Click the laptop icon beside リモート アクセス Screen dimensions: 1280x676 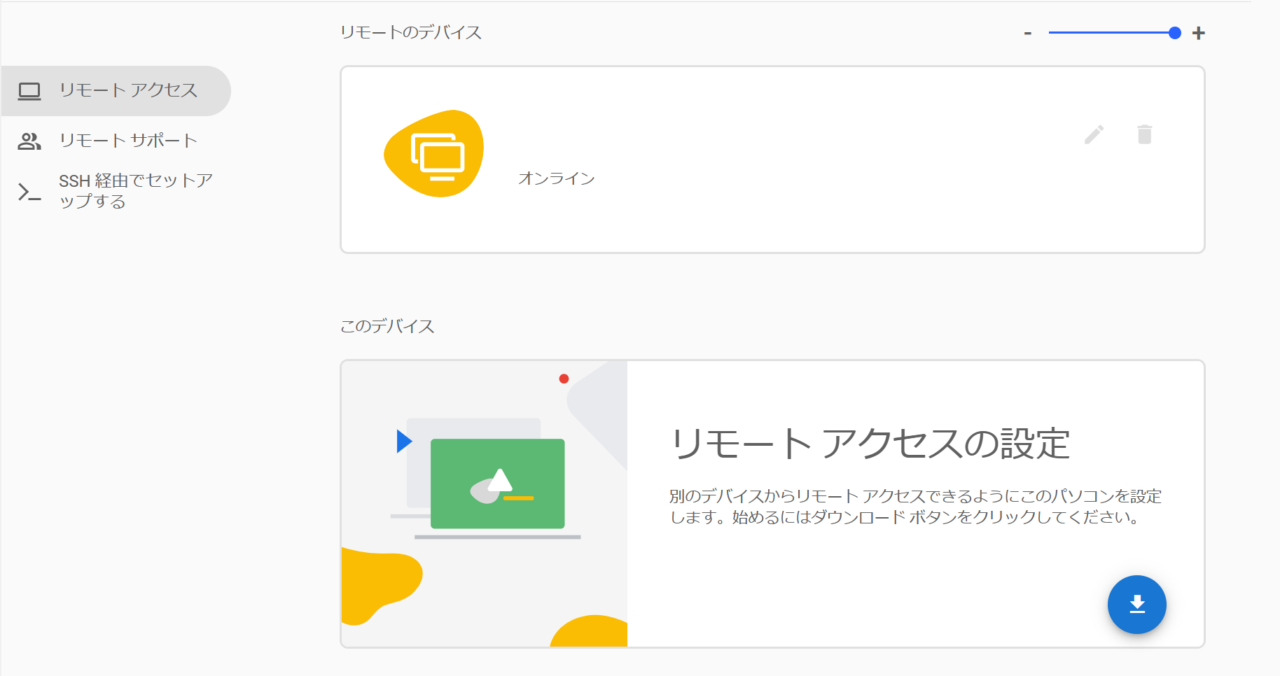pyautogui.click(x=30, y=91)
